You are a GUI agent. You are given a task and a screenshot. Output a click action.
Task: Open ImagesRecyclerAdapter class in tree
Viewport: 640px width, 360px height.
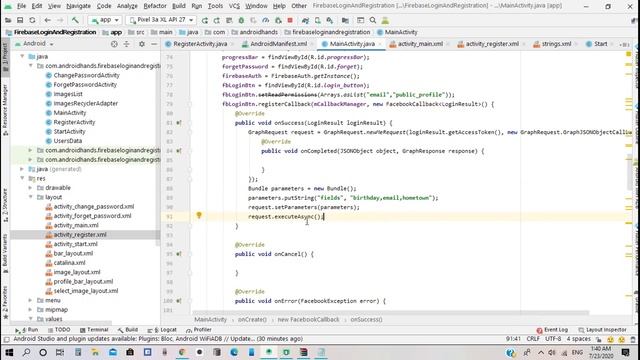pos(86,103)
